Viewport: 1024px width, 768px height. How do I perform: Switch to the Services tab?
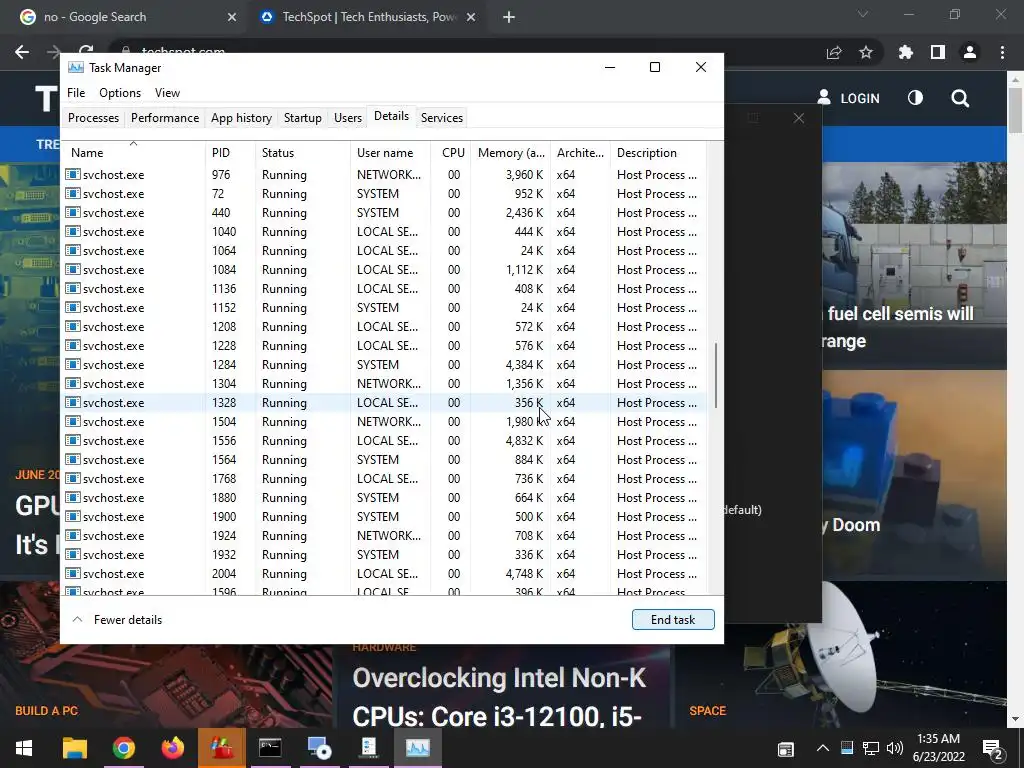(441, 118)
